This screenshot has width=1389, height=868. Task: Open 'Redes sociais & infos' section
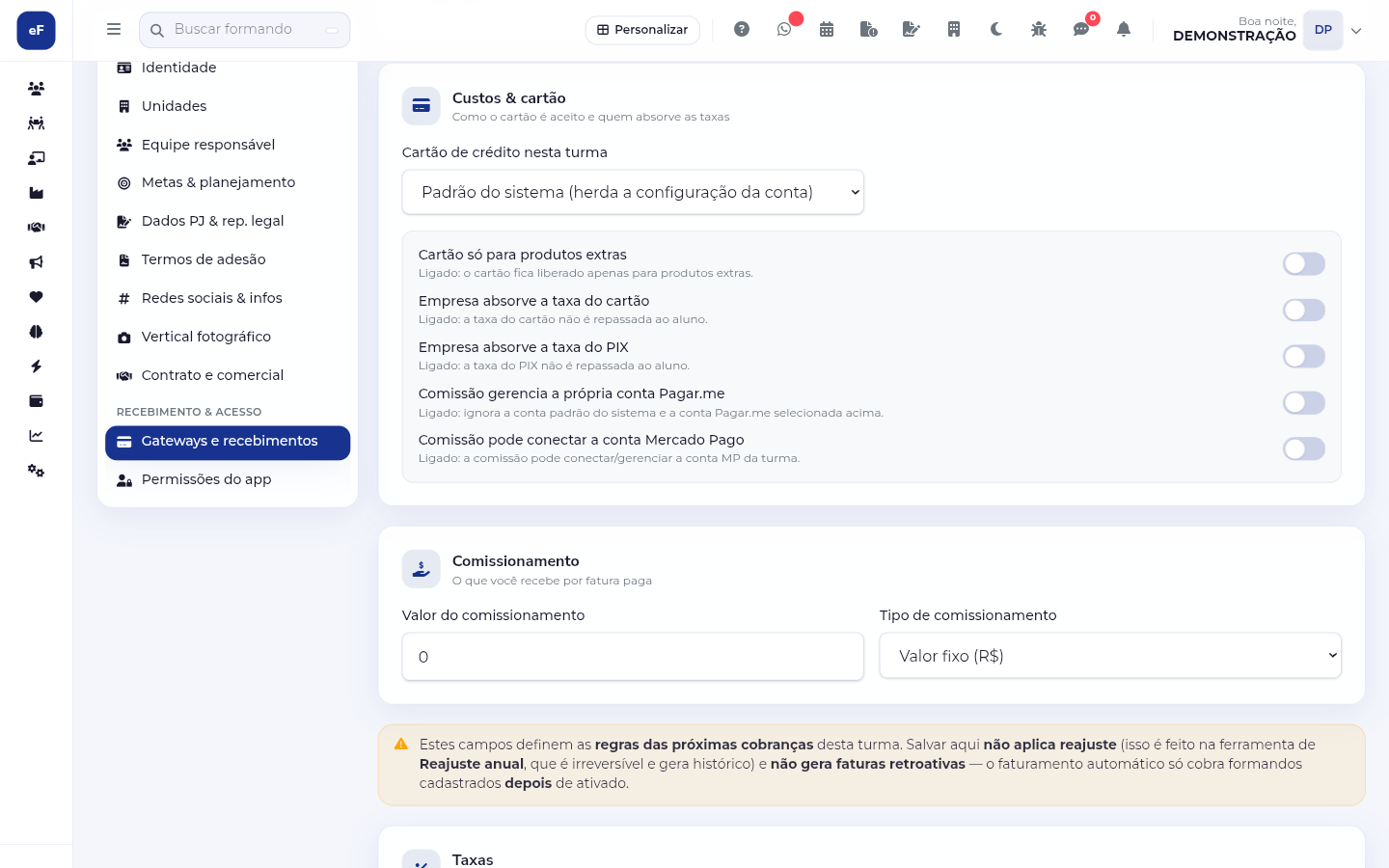point(228,298)
